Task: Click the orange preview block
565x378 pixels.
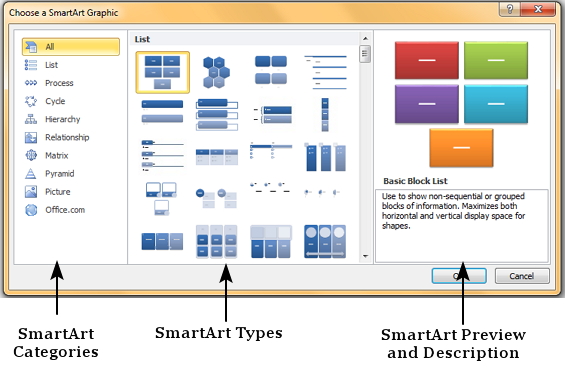Action: (461, 148)
